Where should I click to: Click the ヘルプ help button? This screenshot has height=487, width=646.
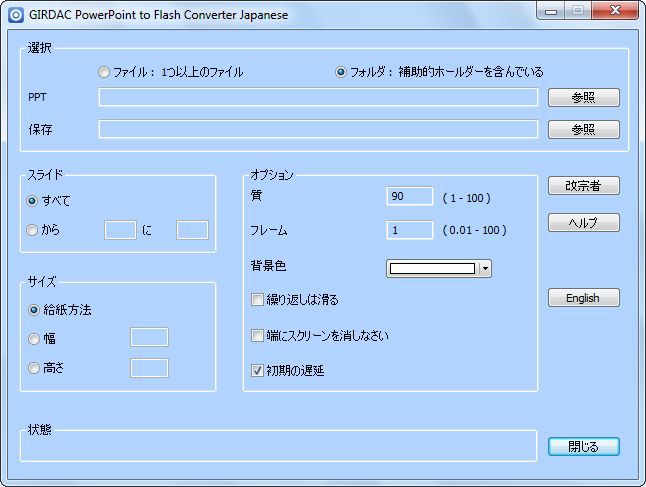coord(583,222)
